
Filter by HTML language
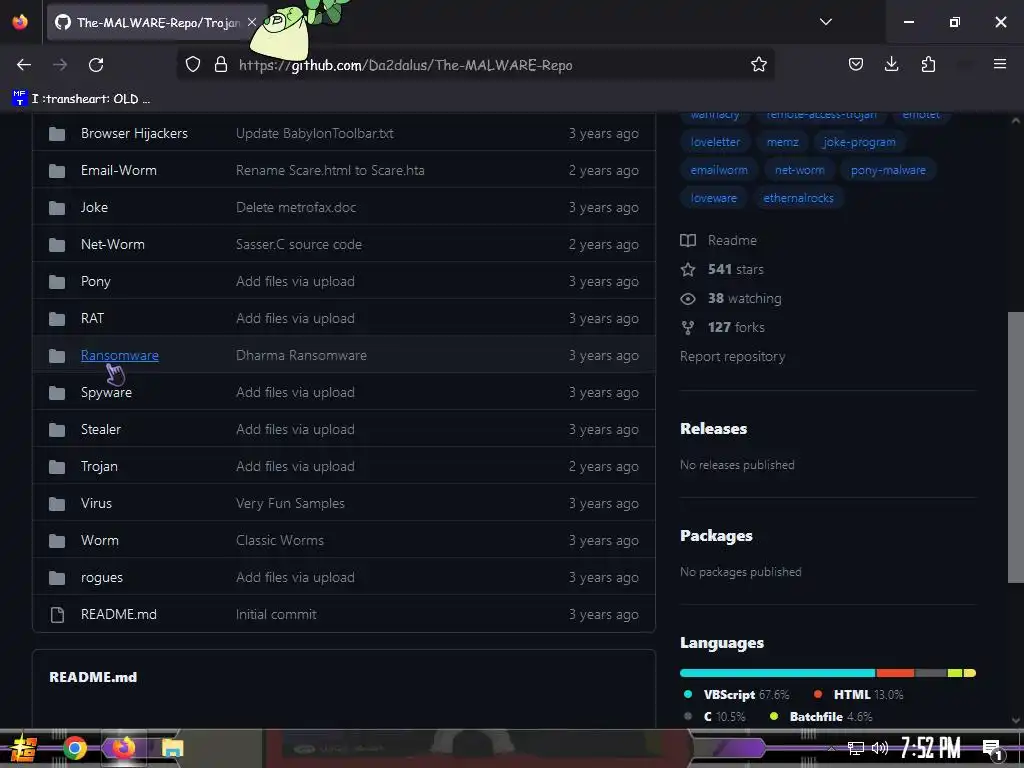(858, 695)
